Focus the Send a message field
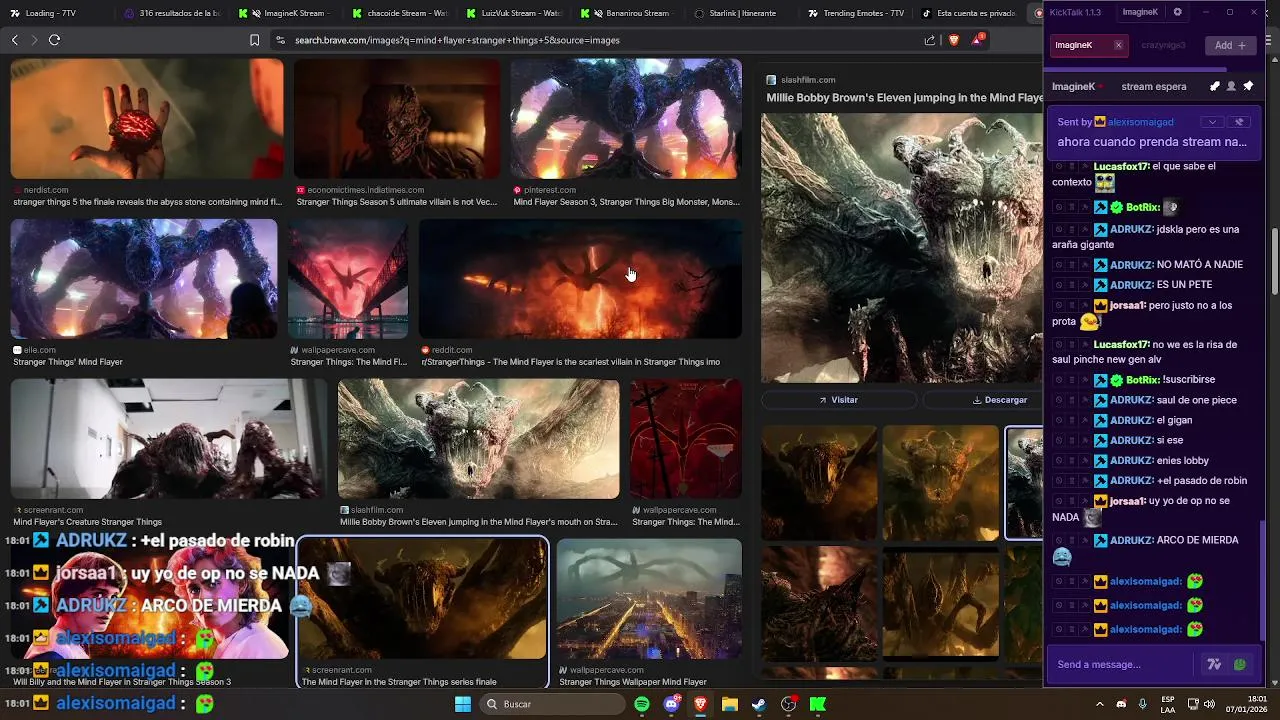Image resolution: width=1280 pixels, height=720 pixels. [1120, 664]
